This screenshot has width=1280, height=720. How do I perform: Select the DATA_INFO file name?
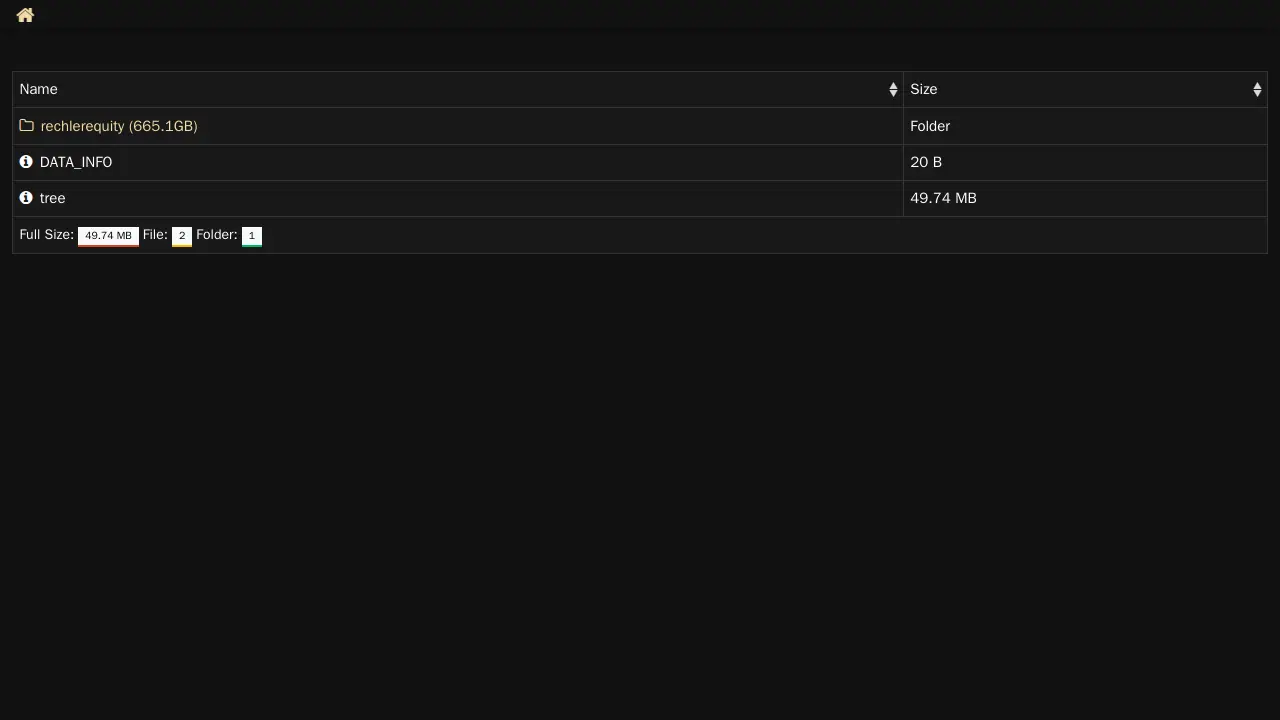pos(76,162)
